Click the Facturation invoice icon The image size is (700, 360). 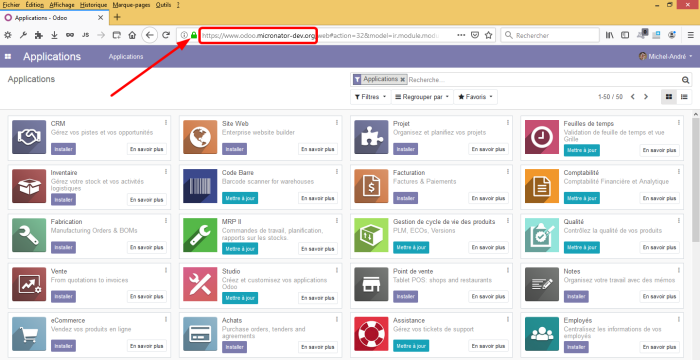click(371, 186)
